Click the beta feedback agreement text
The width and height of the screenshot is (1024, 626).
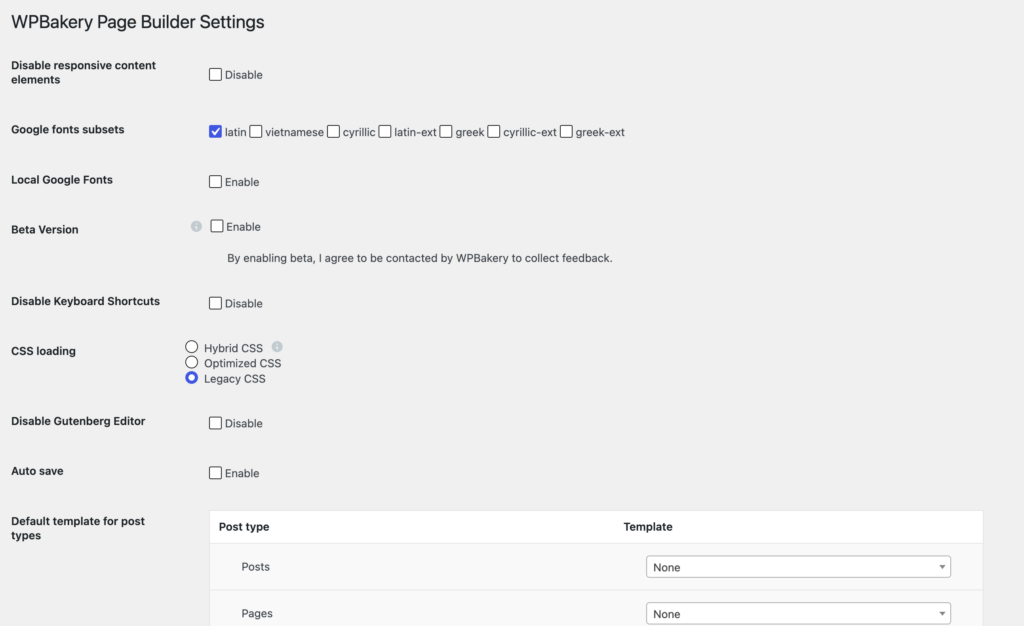(420, 258)
